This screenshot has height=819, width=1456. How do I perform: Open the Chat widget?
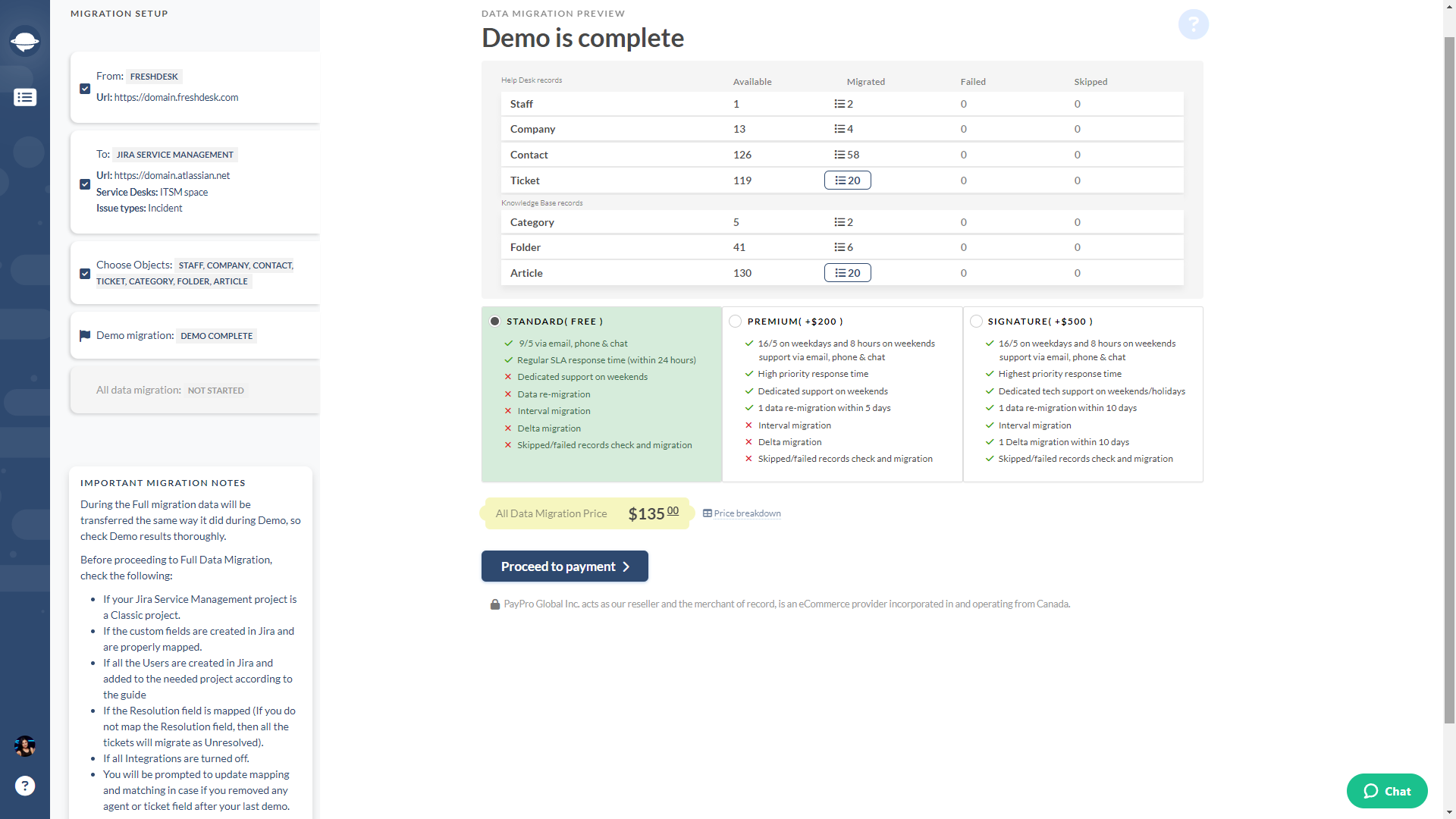tap(1387, 791)
